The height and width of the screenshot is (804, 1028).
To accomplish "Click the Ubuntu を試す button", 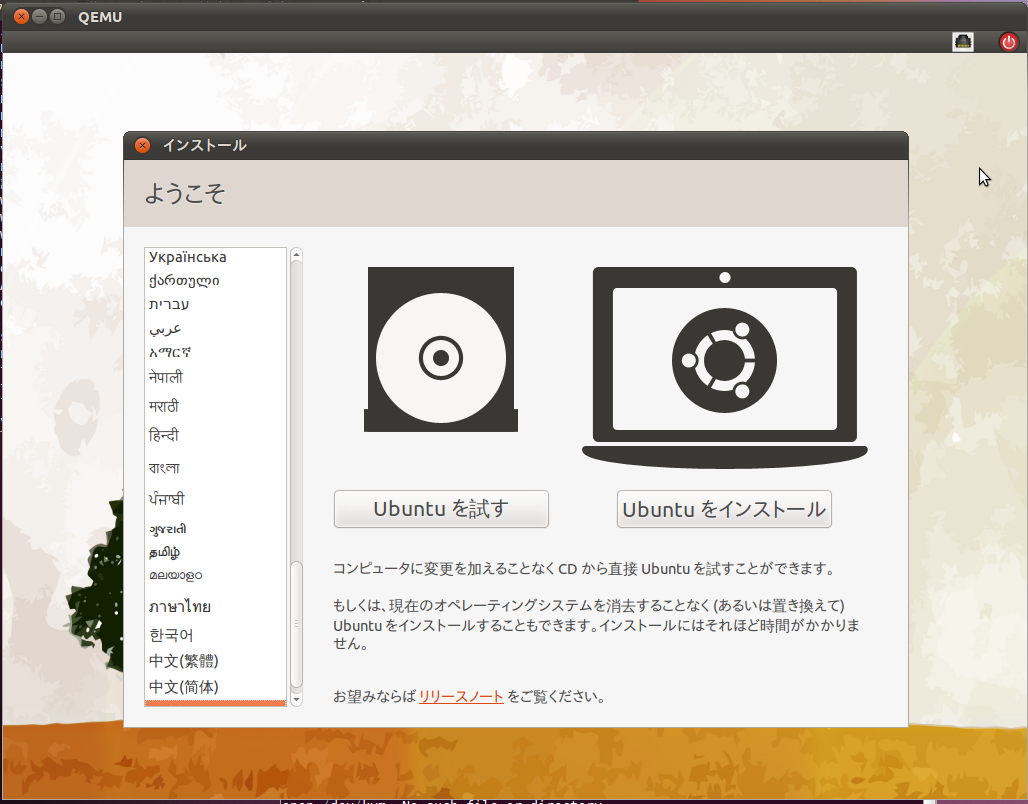I will (441, 509).
